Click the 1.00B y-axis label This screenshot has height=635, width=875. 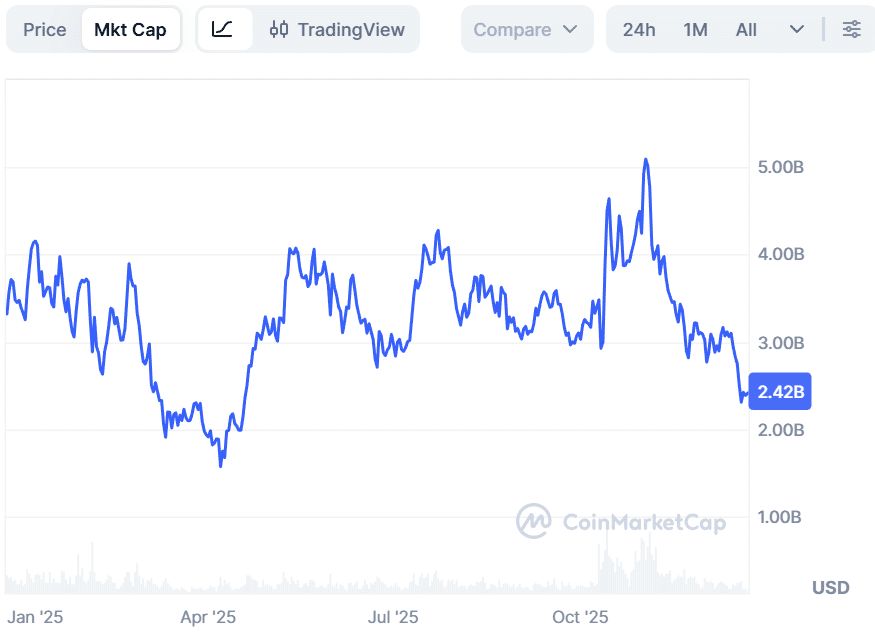781,518
